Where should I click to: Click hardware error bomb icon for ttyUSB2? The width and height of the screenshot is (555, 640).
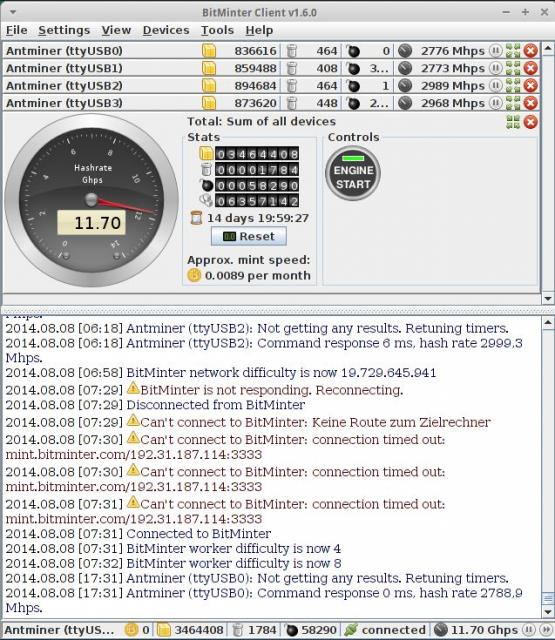(353, 86)
